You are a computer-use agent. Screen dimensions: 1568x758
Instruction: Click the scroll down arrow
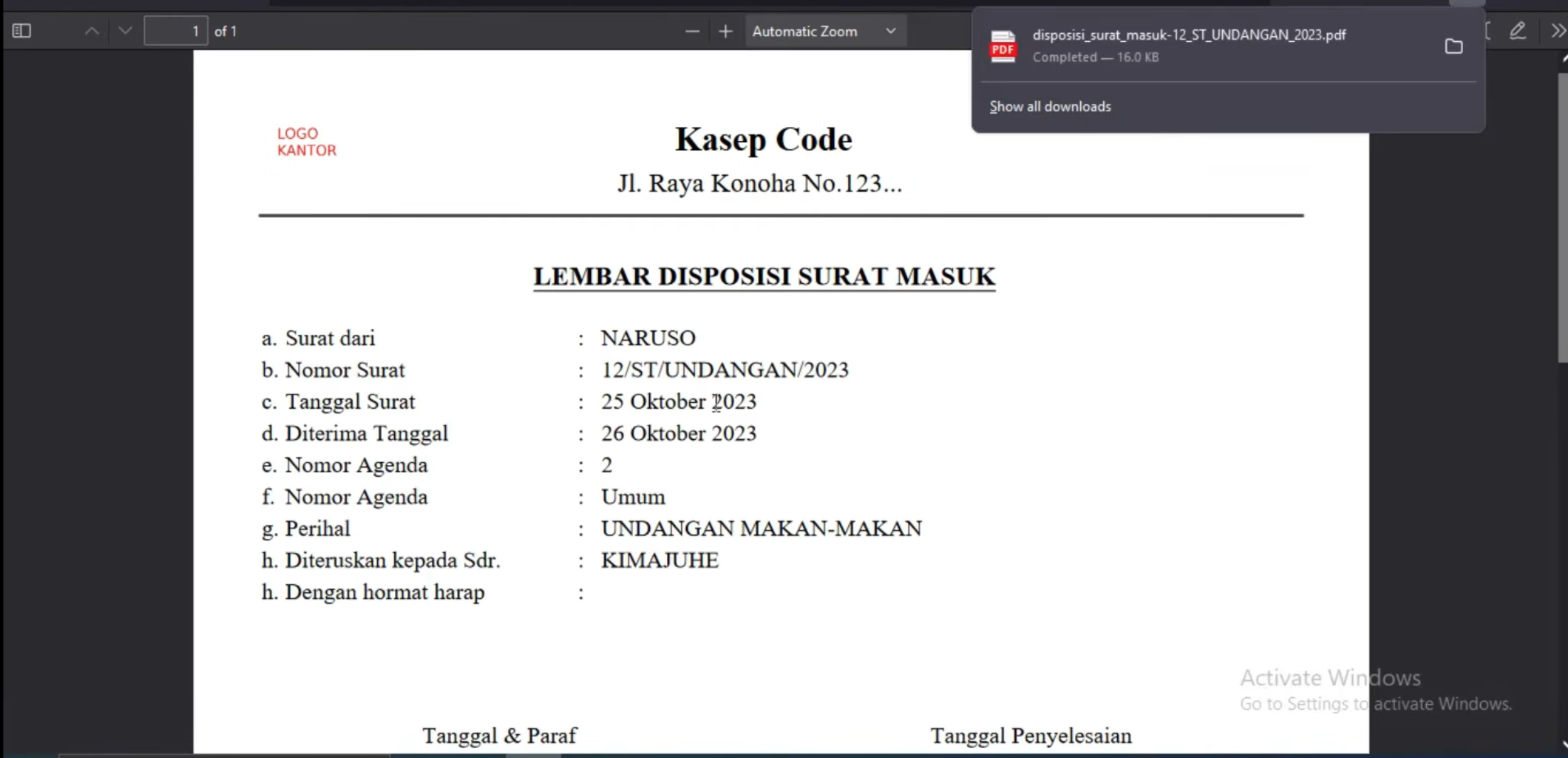pyautogui.click(x=1563, y=744)
